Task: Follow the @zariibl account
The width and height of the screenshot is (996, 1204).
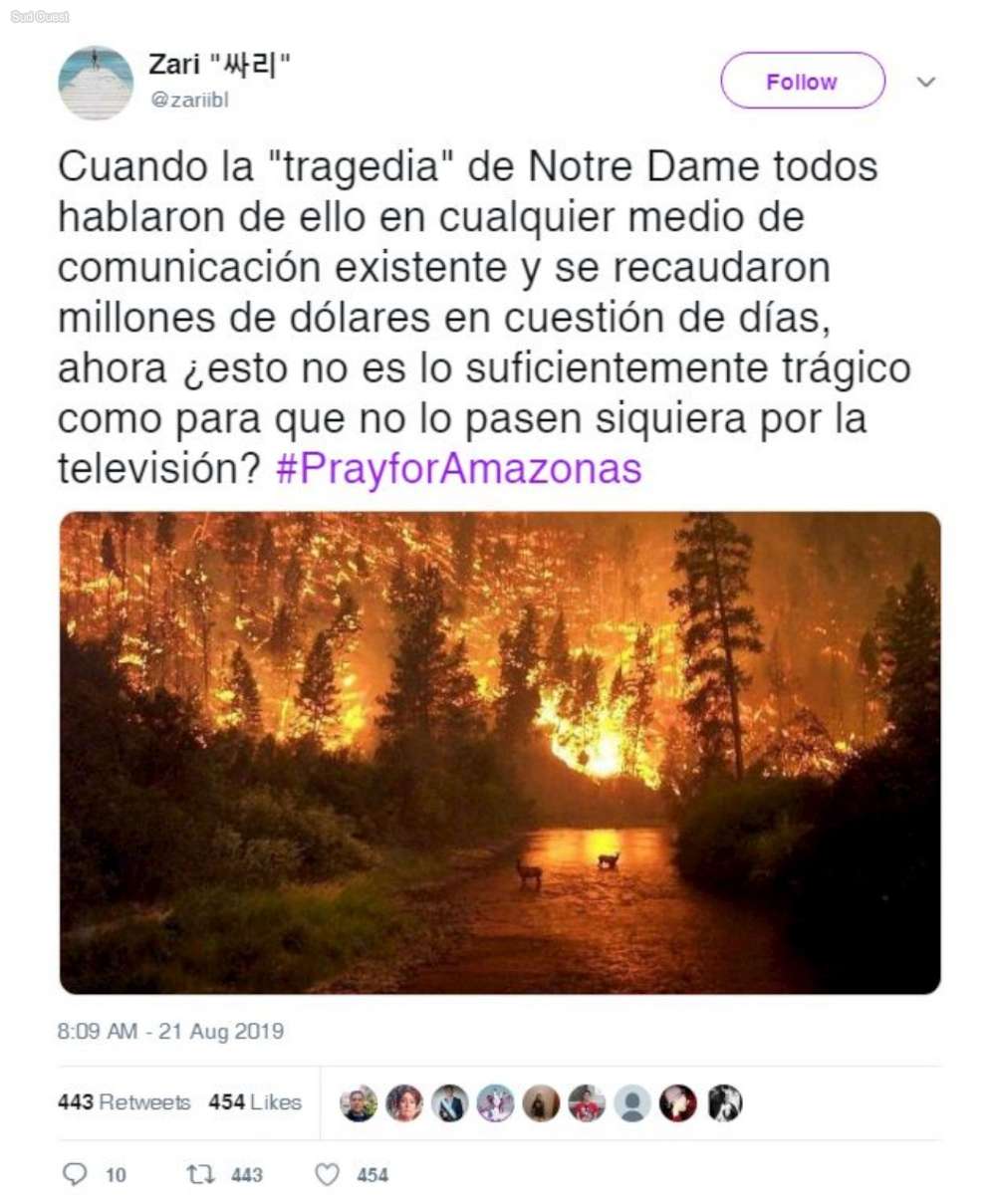Action: coord(803,82)
